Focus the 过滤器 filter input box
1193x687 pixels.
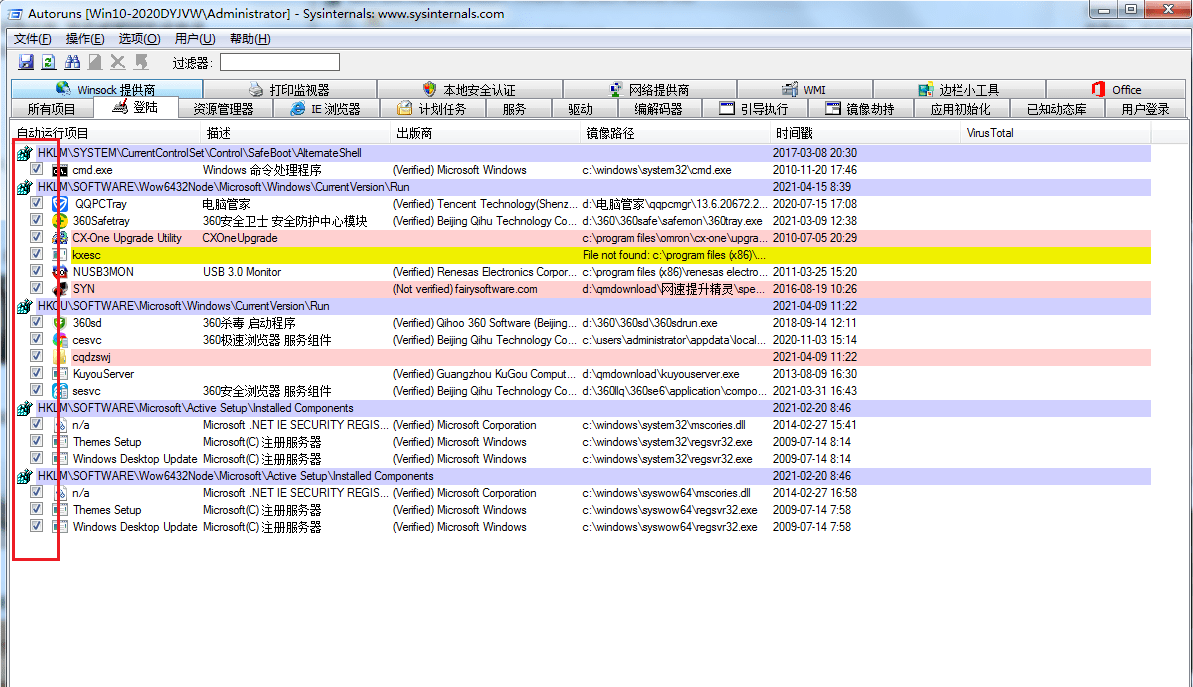[x=280, y=62]
